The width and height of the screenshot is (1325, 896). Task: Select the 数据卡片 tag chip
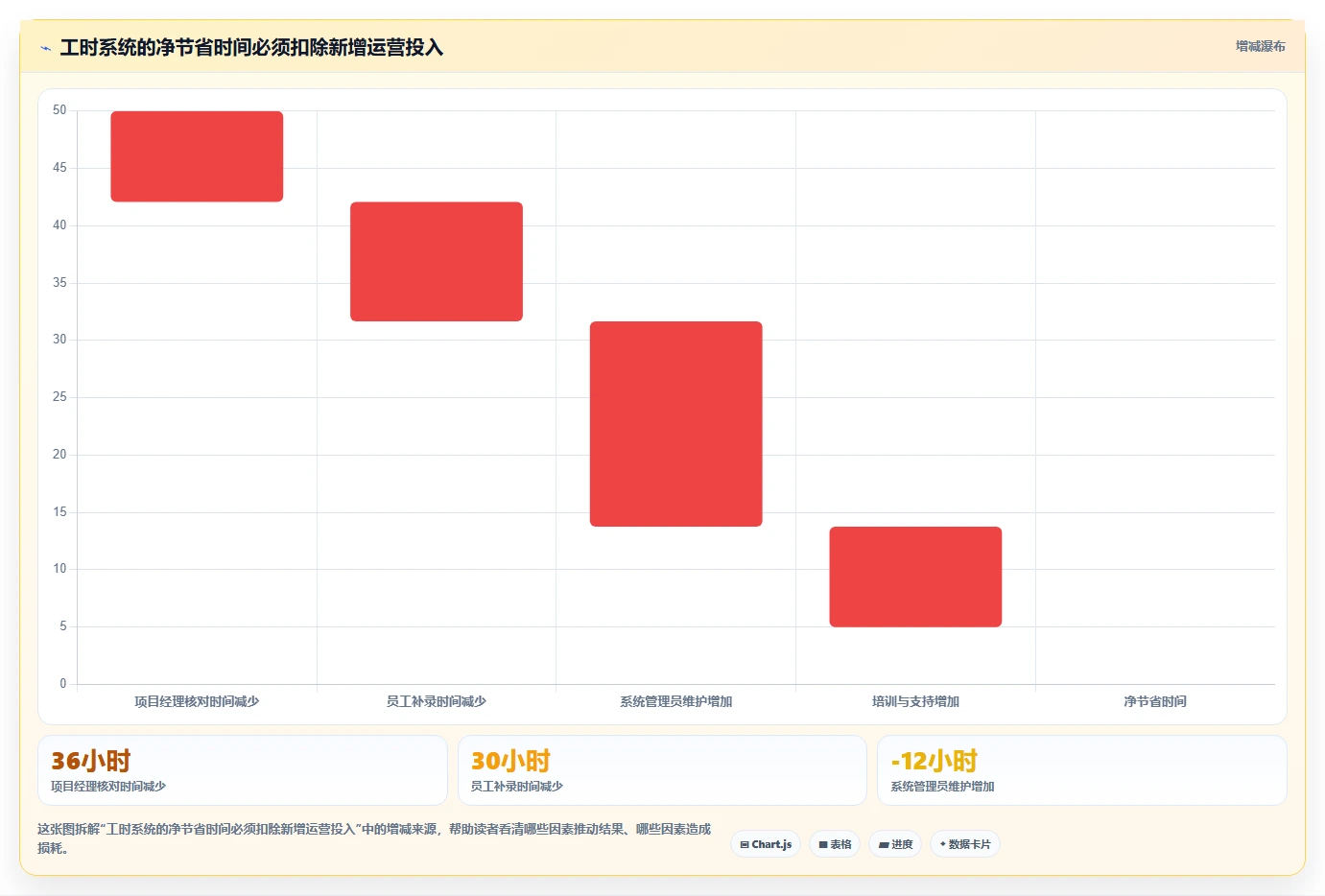coord(965,844)
